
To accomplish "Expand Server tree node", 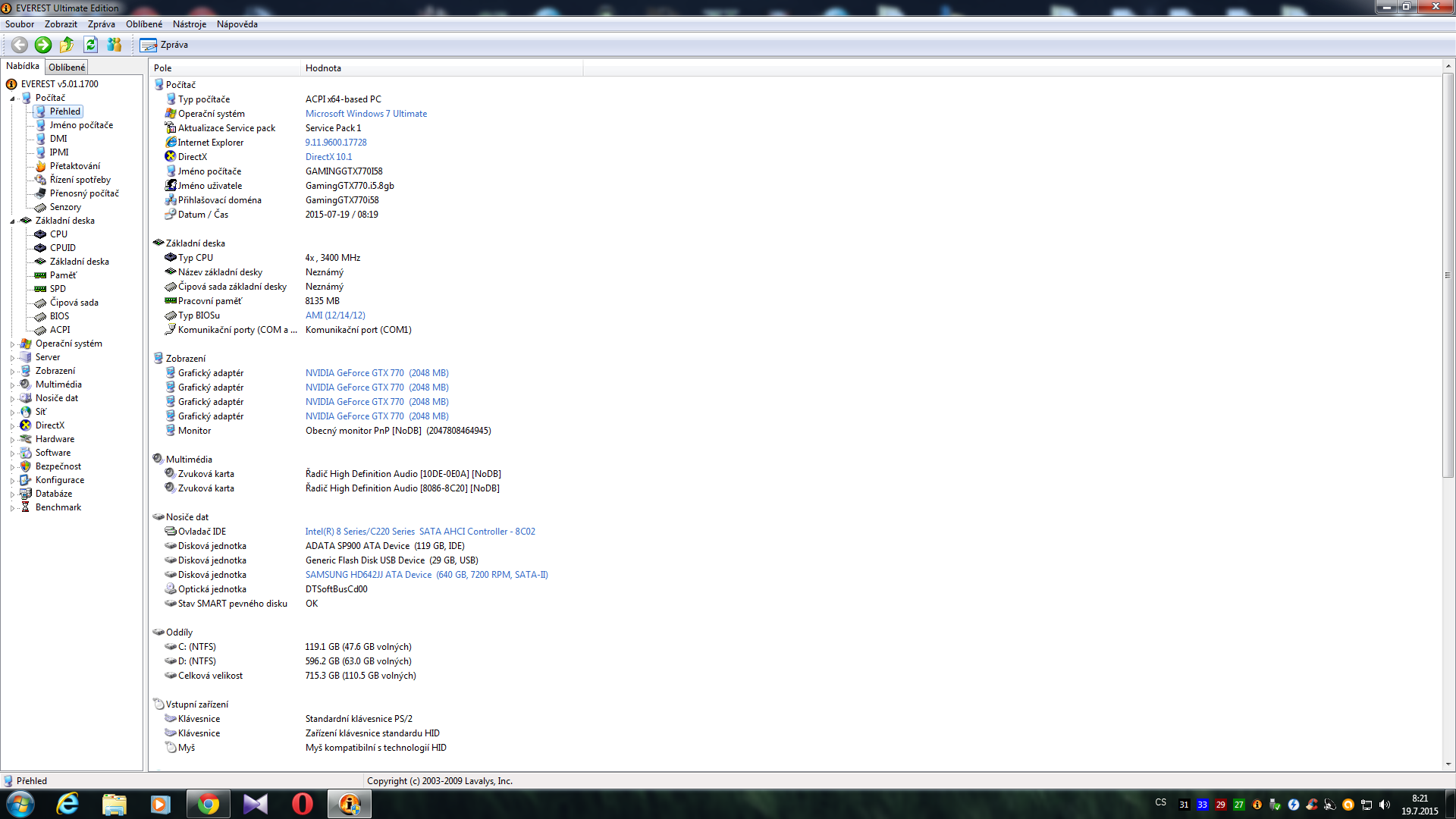I will 13,358.
